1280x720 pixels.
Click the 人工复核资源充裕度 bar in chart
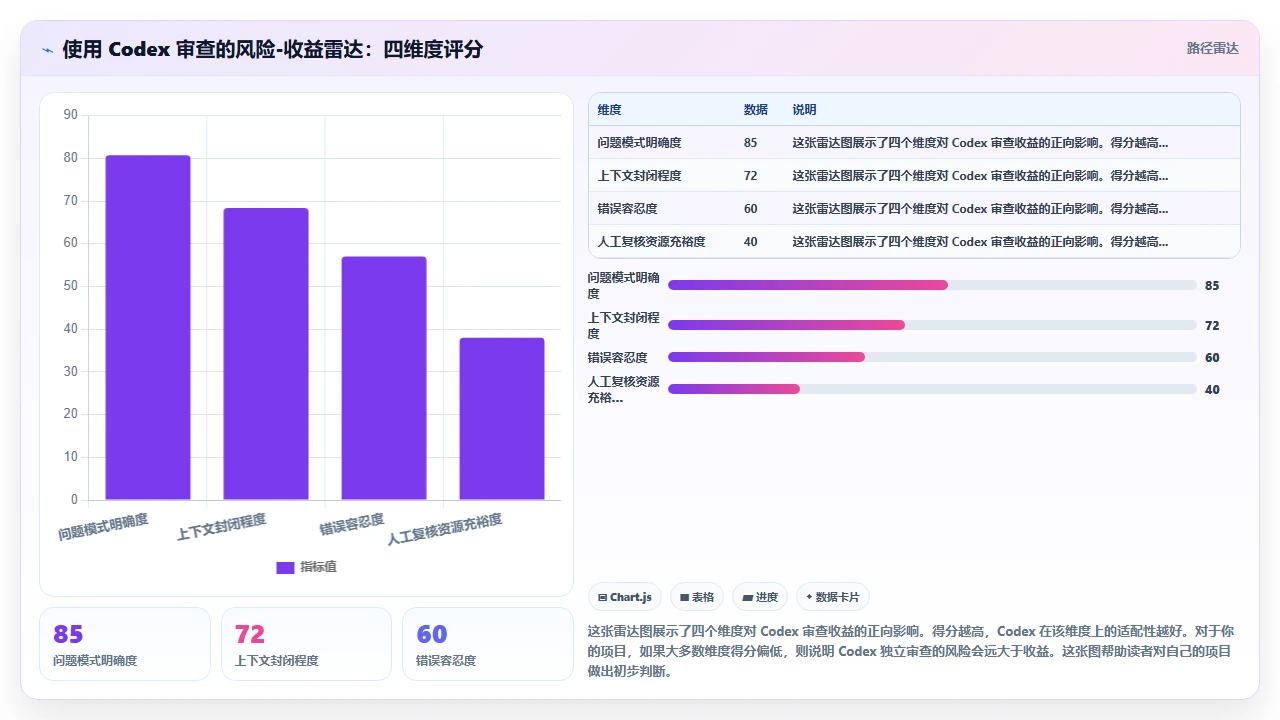(x=502, y=419)
